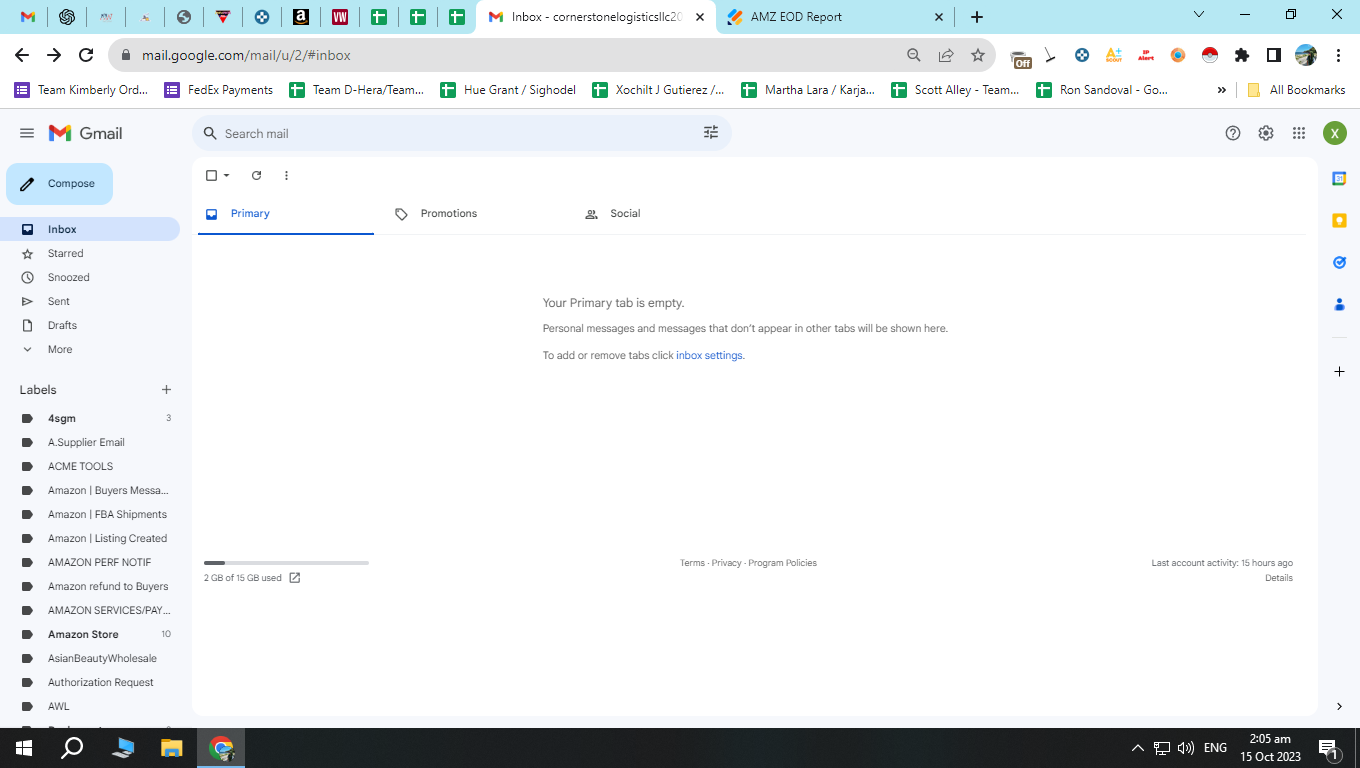Show search options slider icon
This screenshot has width=1360, height=768.
711,133
